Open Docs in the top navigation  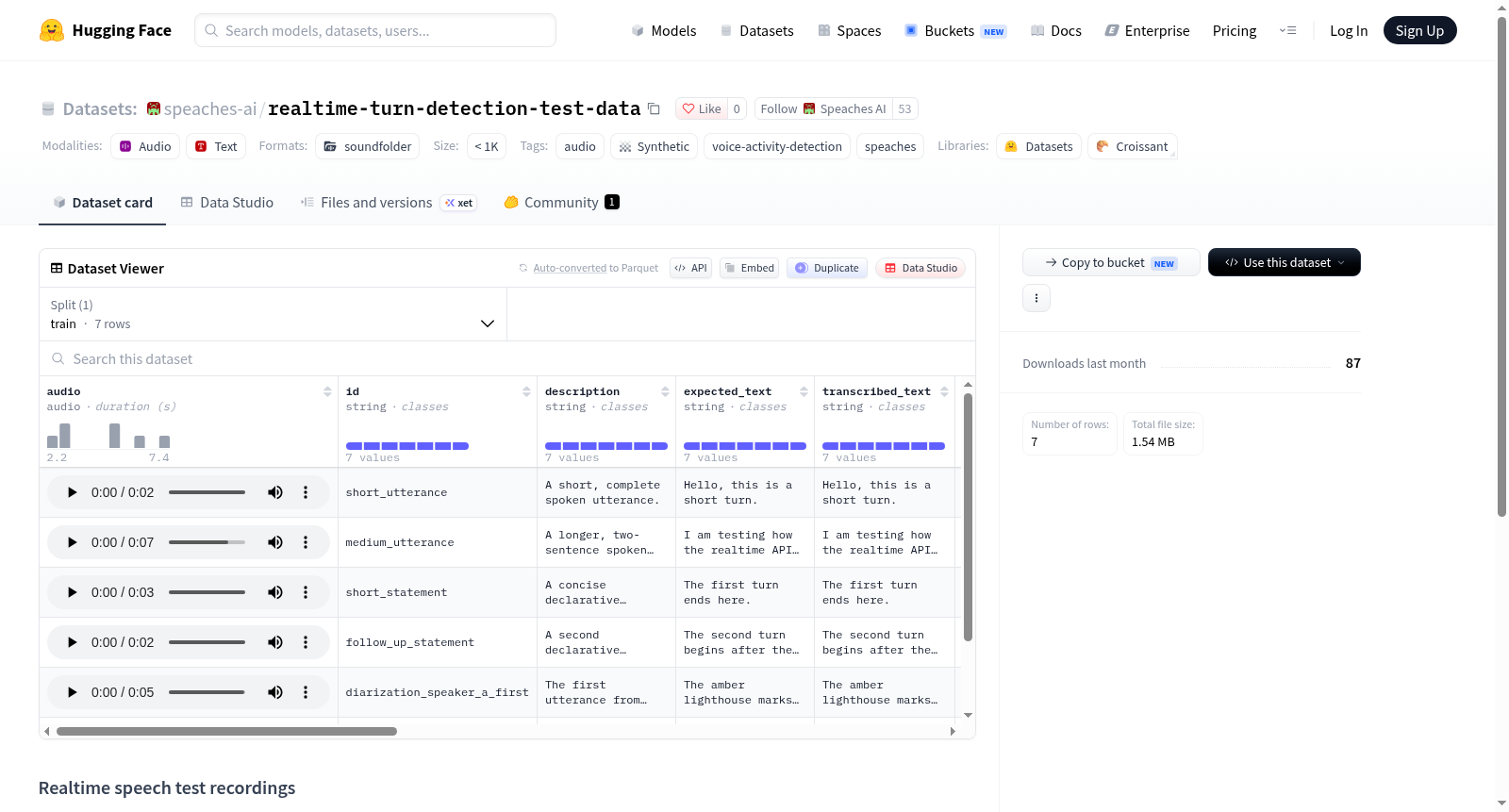coord(1055,30)
